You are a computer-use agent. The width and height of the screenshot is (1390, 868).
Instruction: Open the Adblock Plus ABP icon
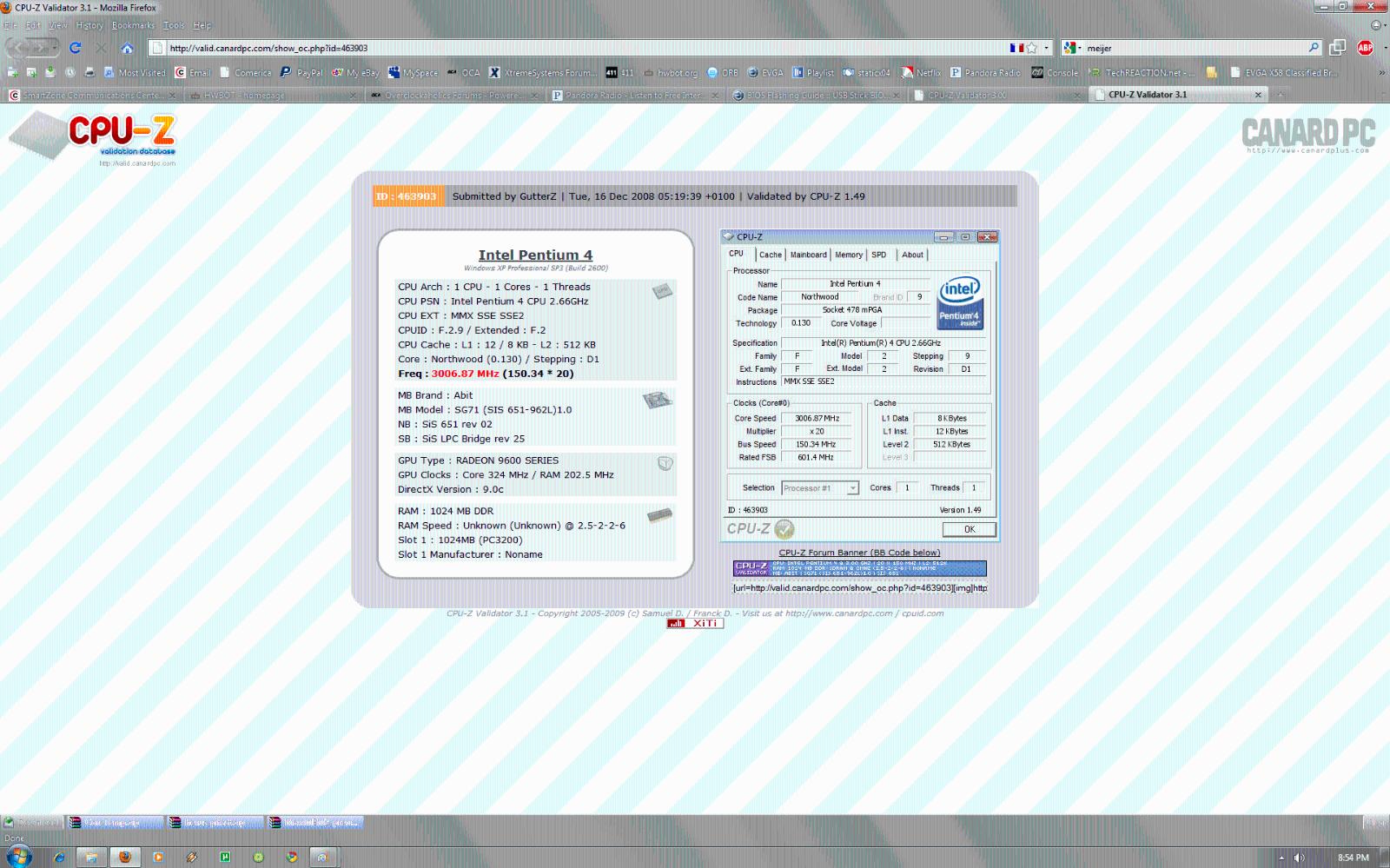click(1365, 48)
